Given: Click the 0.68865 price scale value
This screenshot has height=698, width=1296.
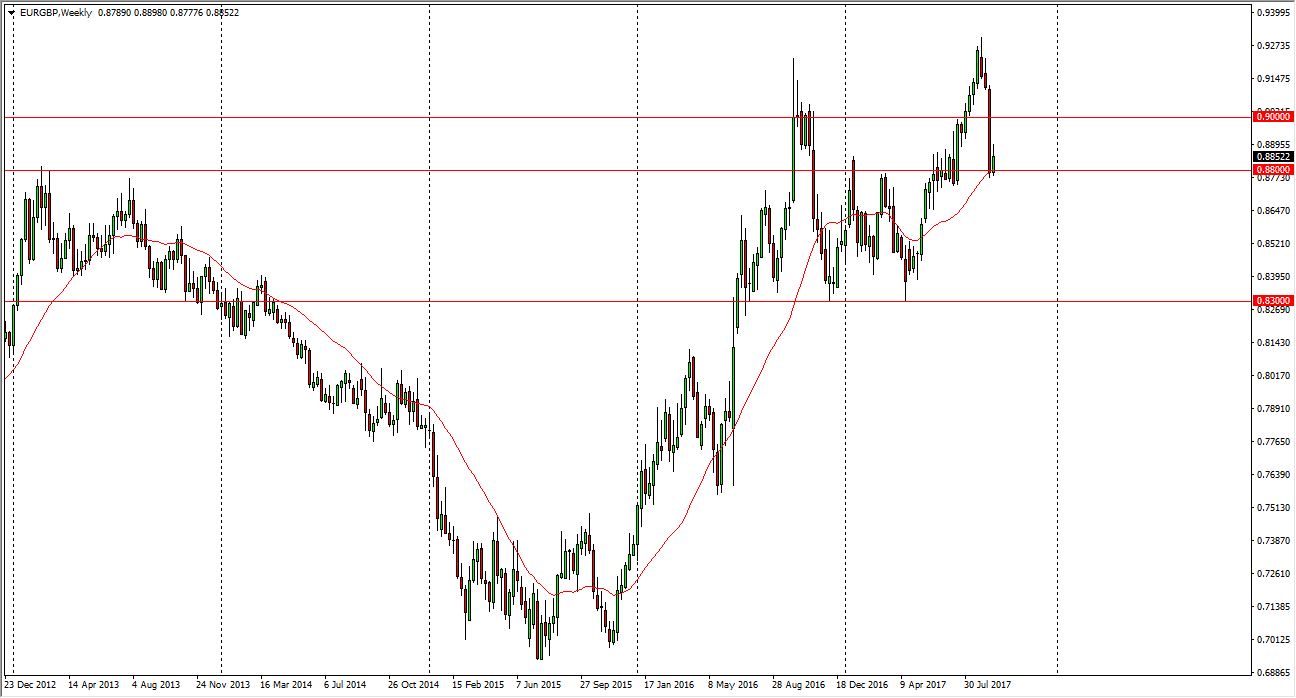Looking at the screenshot, I should [1272, 672].
